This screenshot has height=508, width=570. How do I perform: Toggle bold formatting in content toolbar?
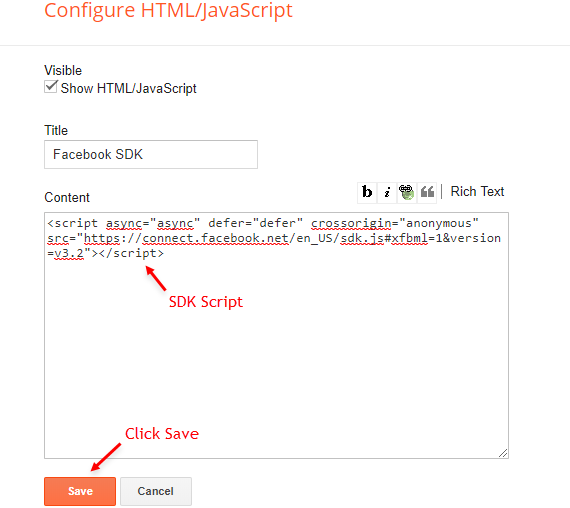(367, 192)
